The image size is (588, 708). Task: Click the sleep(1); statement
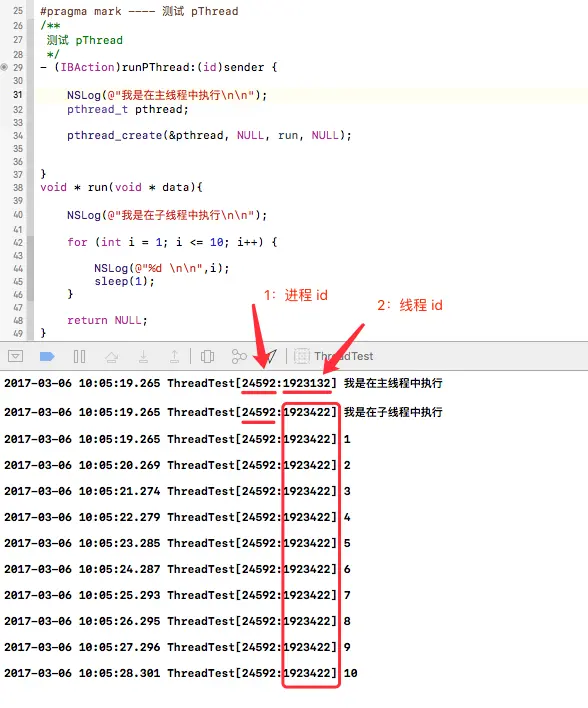[124, 281]
